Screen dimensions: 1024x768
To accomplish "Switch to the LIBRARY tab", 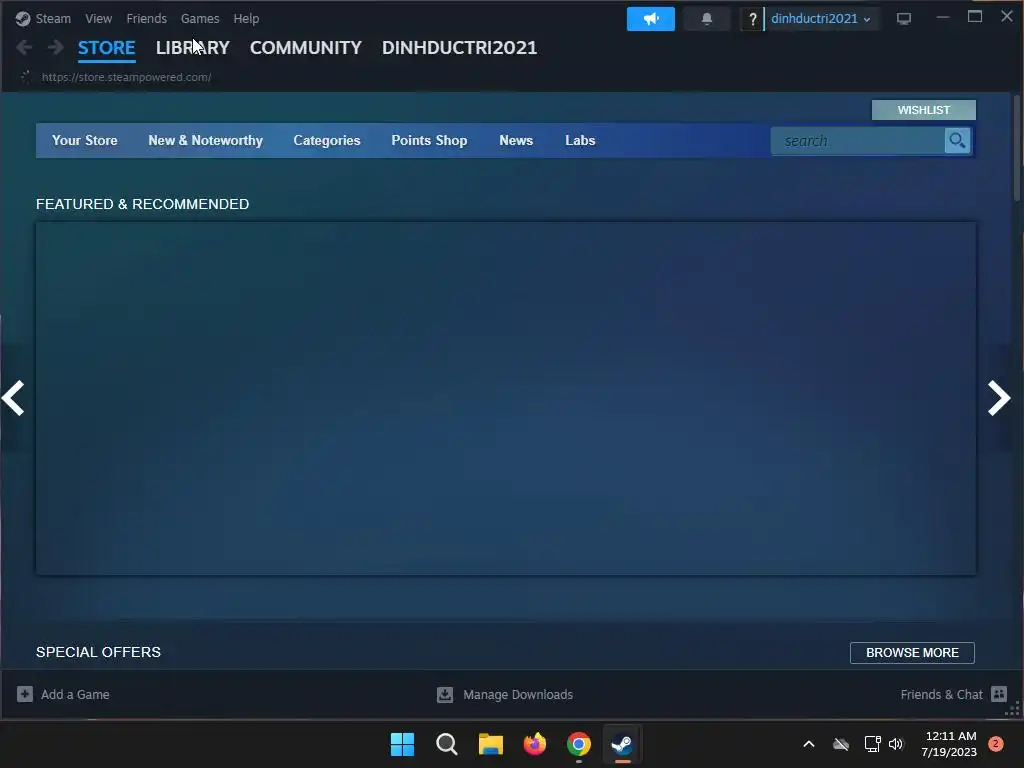I will click(x=193, y=48).
